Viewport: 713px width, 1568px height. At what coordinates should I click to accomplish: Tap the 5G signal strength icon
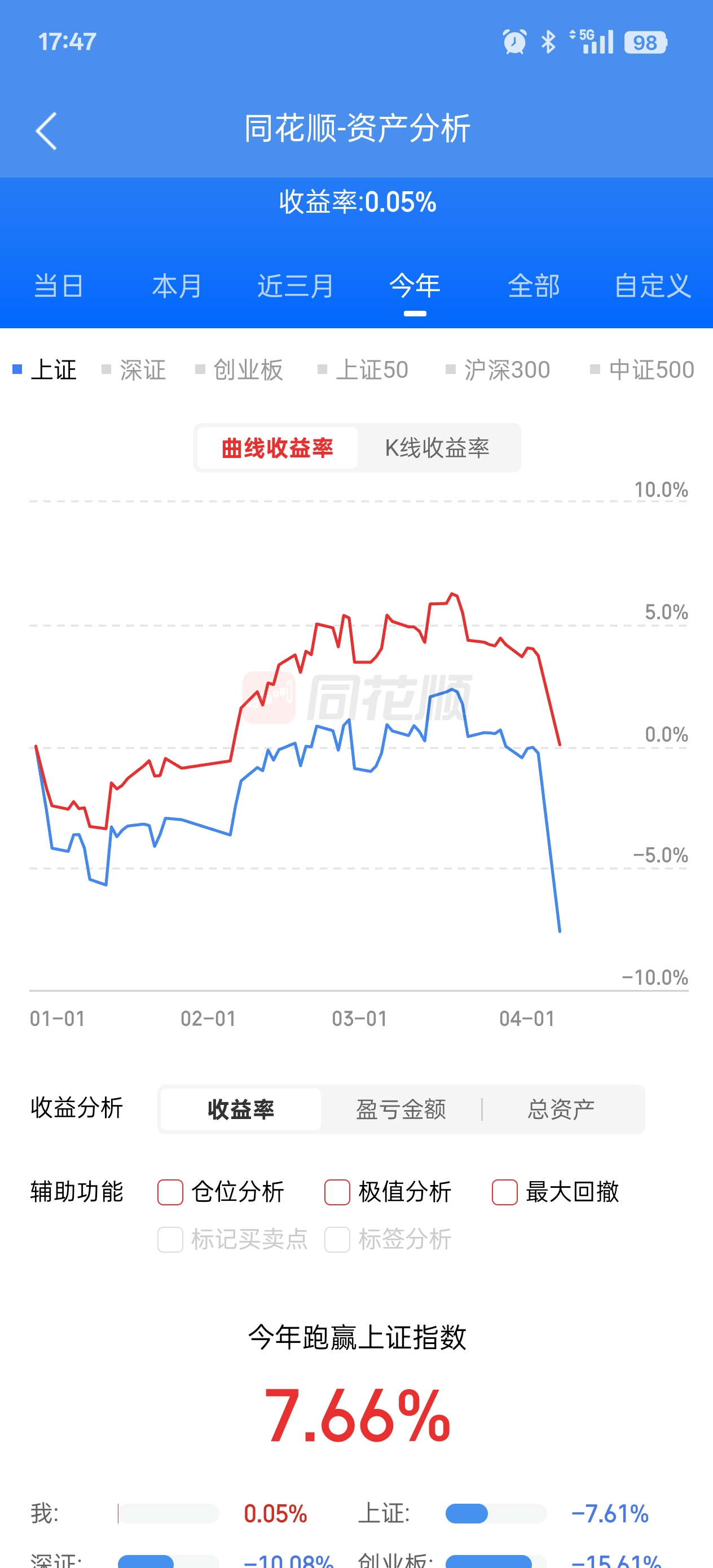click(x=591, y=42)
